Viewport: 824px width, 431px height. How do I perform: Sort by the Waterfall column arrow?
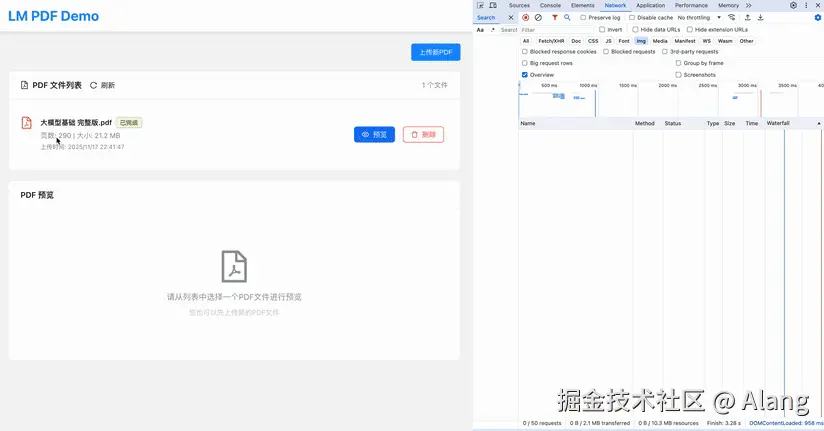(x=819, y=123)
